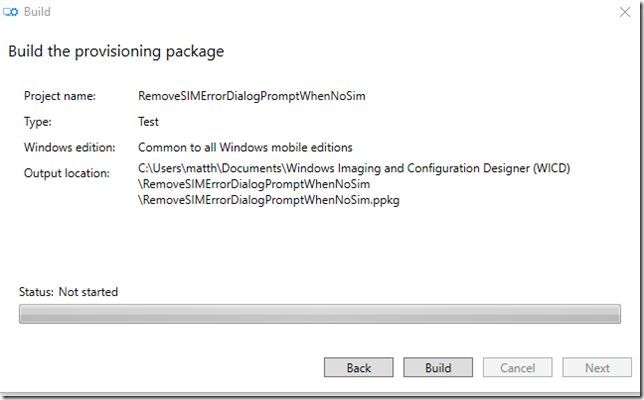The height and width of the screenshot is (400, 644).
Task: Click the greyed-out Cancel button
Action: [x=518, y=368]
